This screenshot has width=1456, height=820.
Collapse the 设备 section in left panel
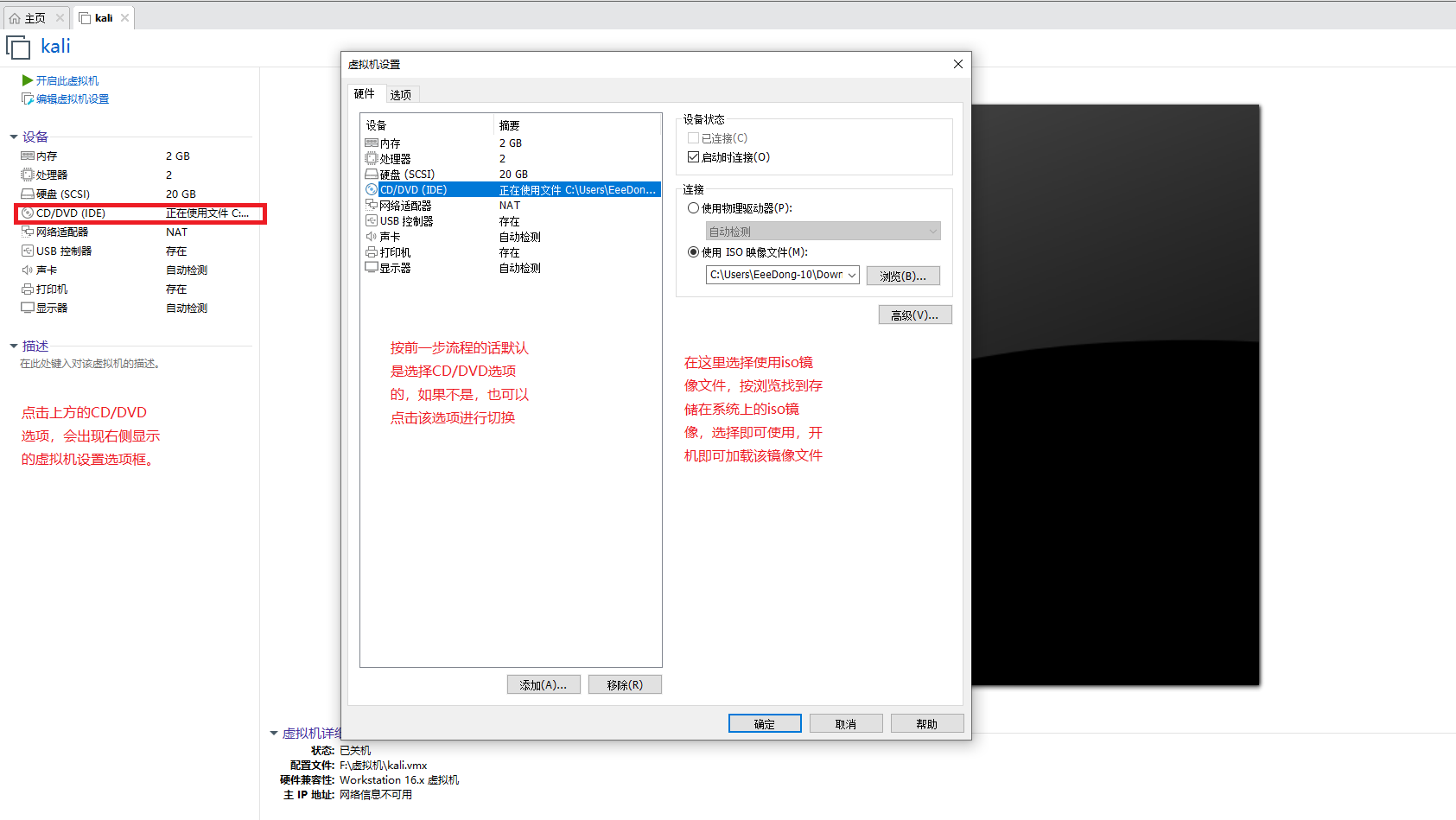pos(14,137)
